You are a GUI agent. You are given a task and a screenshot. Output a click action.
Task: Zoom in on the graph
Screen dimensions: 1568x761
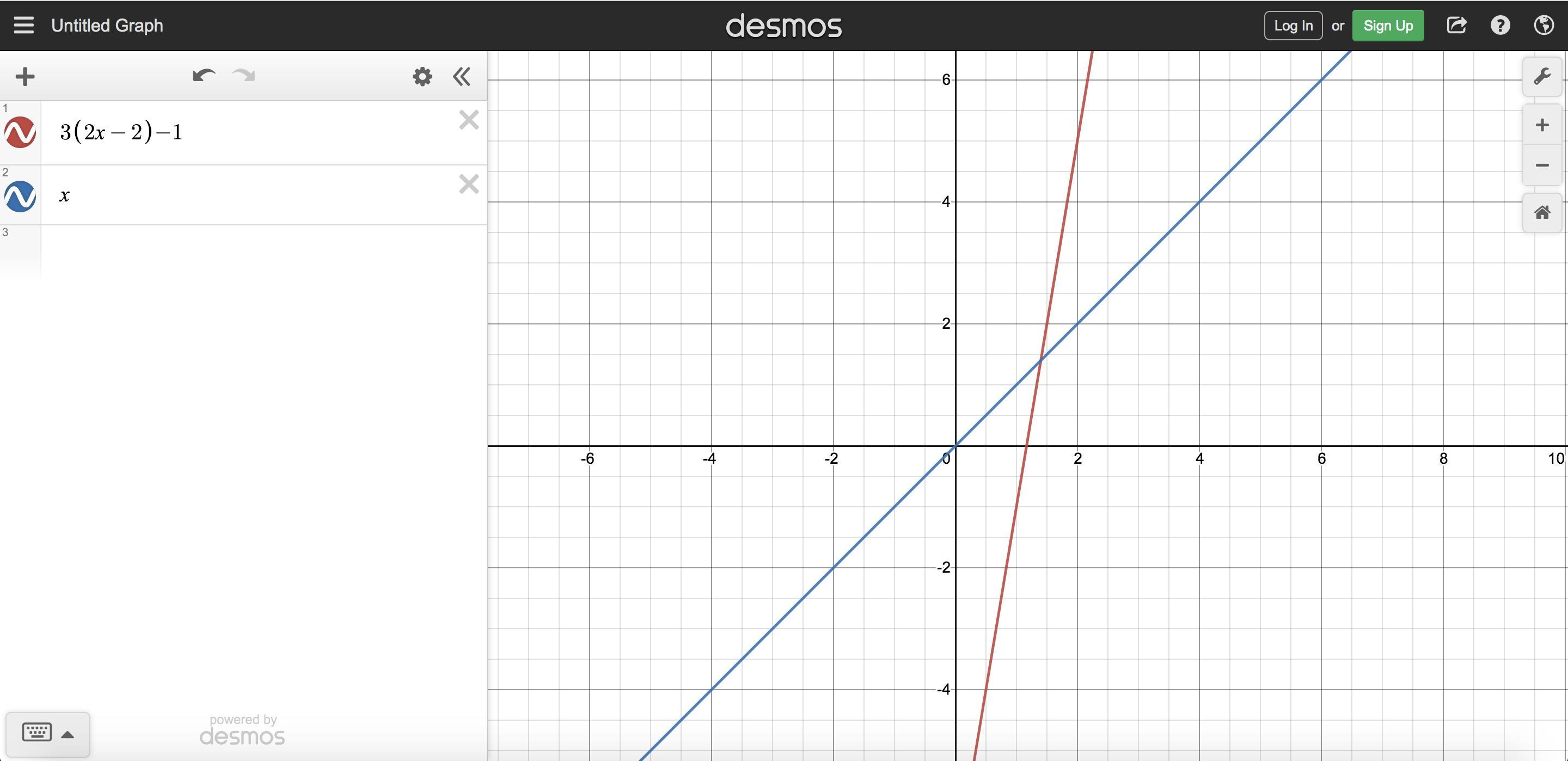coord(1541,125)
